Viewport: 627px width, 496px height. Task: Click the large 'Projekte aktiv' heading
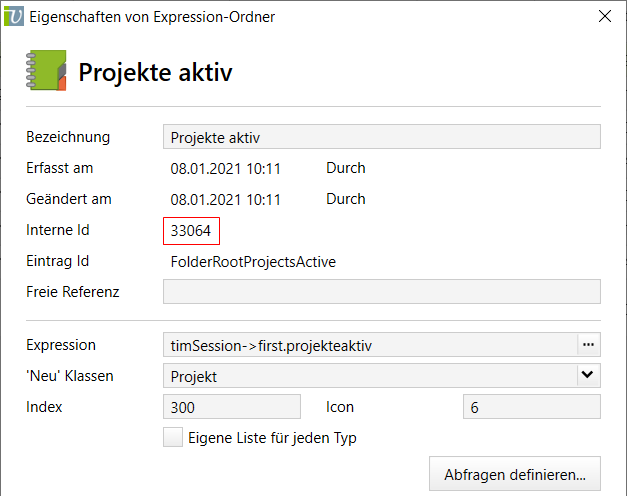(156, 73)
